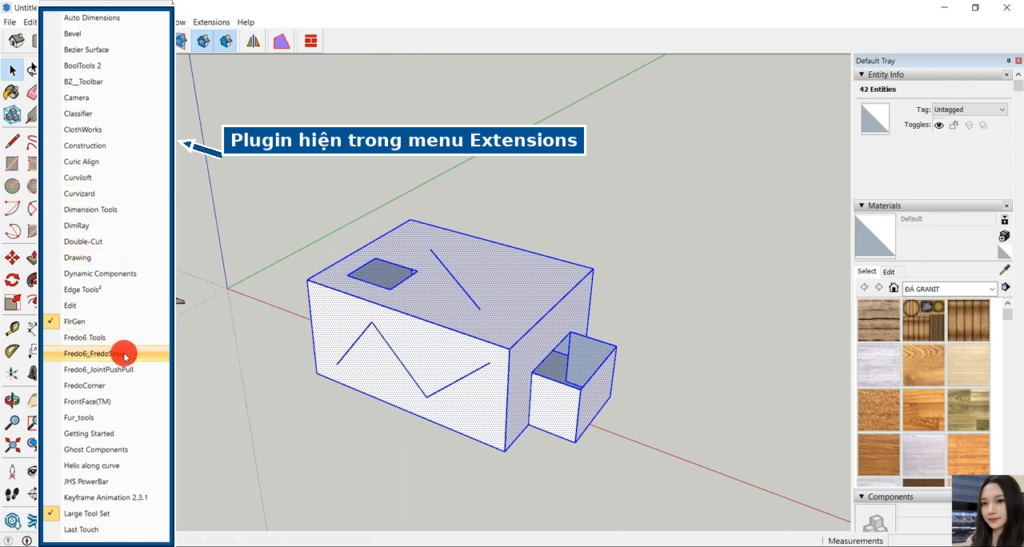Viewport: 1024px width, 547px height.
Task: Go to materials home In Model
Action: pyautogui.click(x=893, y=287)
